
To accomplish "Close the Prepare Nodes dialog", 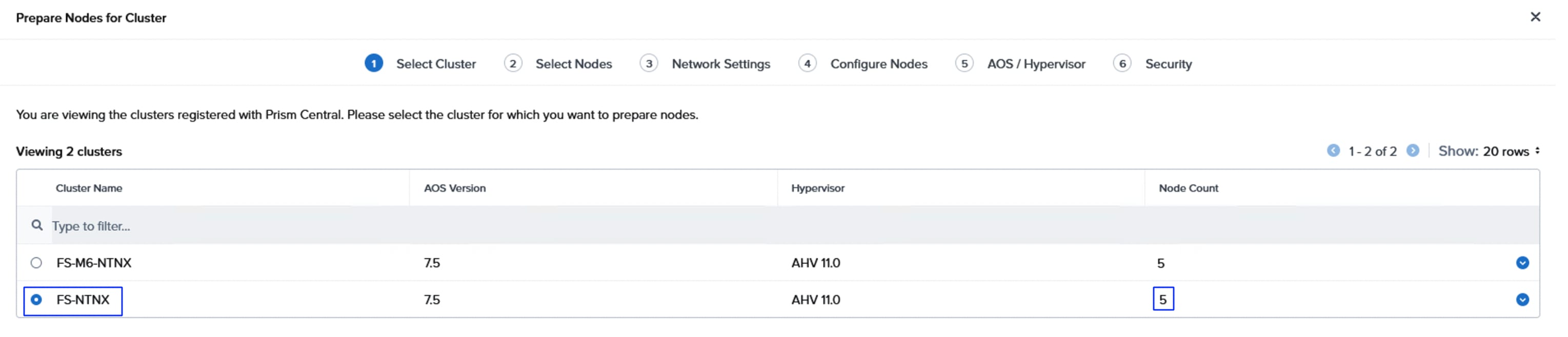I will pos(1535,17).
